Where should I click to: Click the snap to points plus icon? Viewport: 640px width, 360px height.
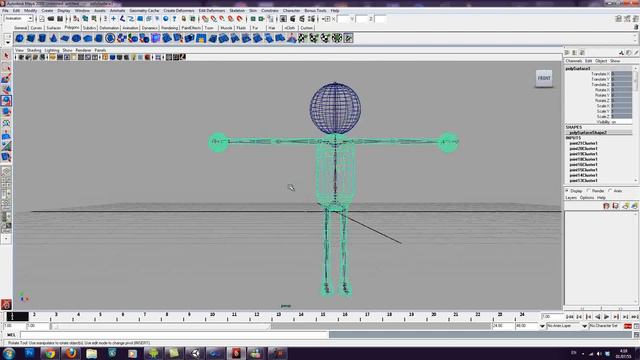[113, 19]
